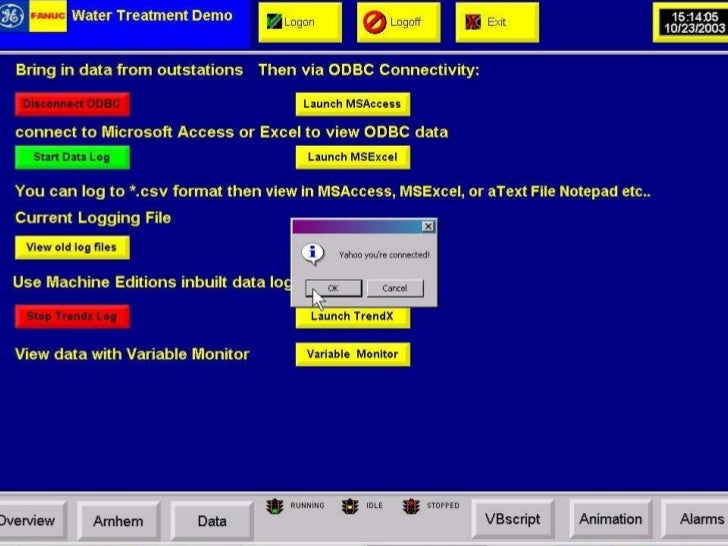The height and width of the screenshot is (546, 728).
Task: Click the RUNNING traffic light icon
Action: coord(275,506)
